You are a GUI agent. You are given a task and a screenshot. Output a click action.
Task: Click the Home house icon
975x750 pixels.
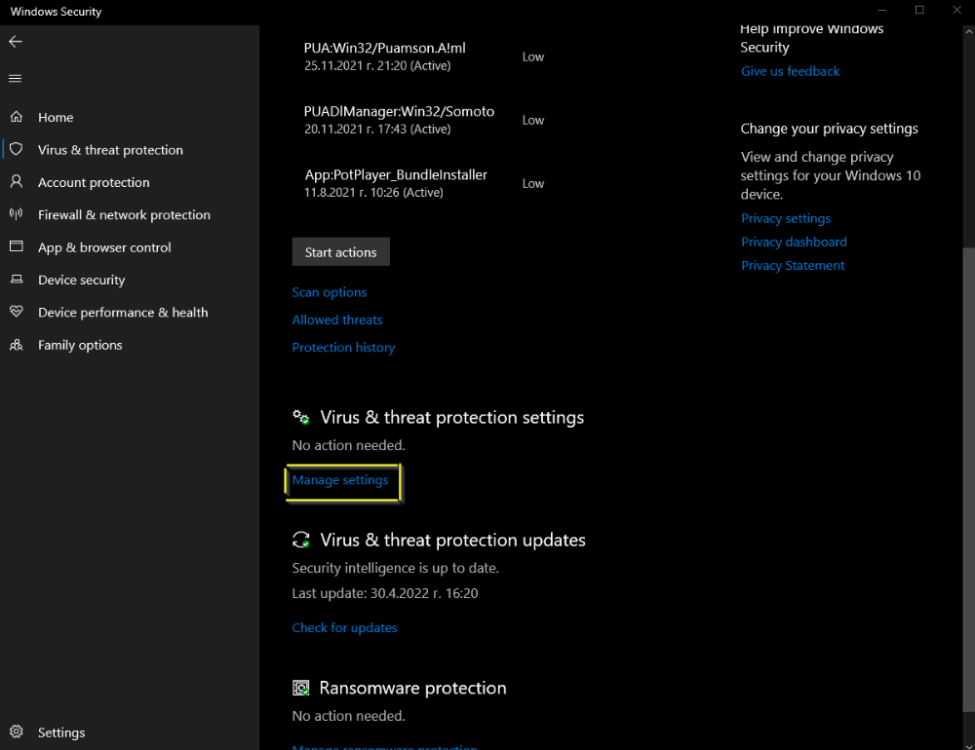coord(17,117)
